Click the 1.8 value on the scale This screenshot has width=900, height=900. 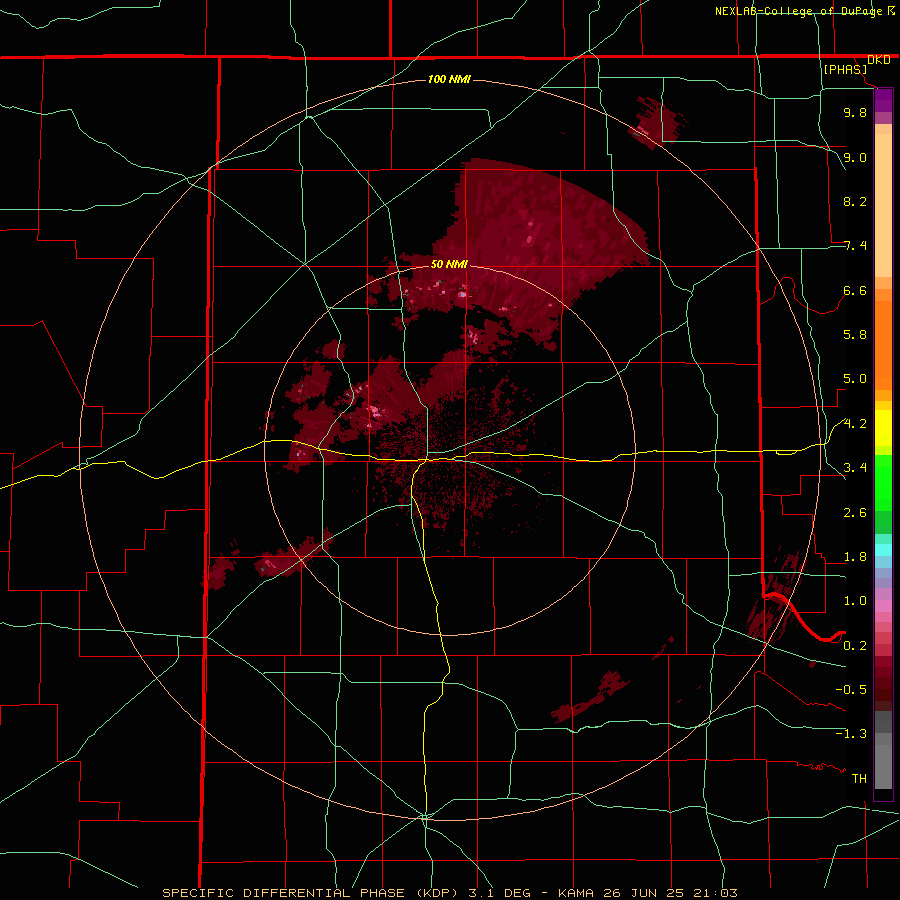(855, 557)
